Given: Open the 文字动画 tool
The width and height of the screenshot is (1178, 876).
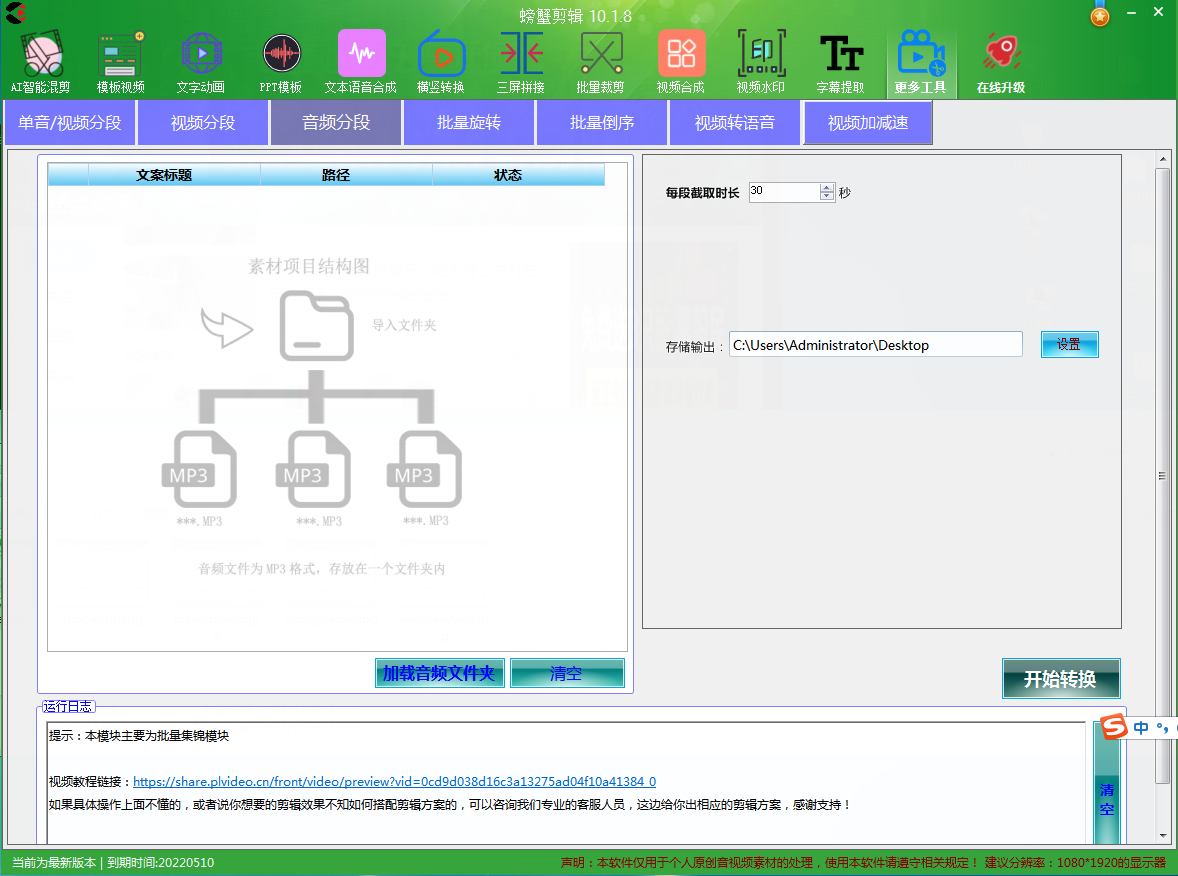Looking at the screenshot, I should (x=201, y=63).
